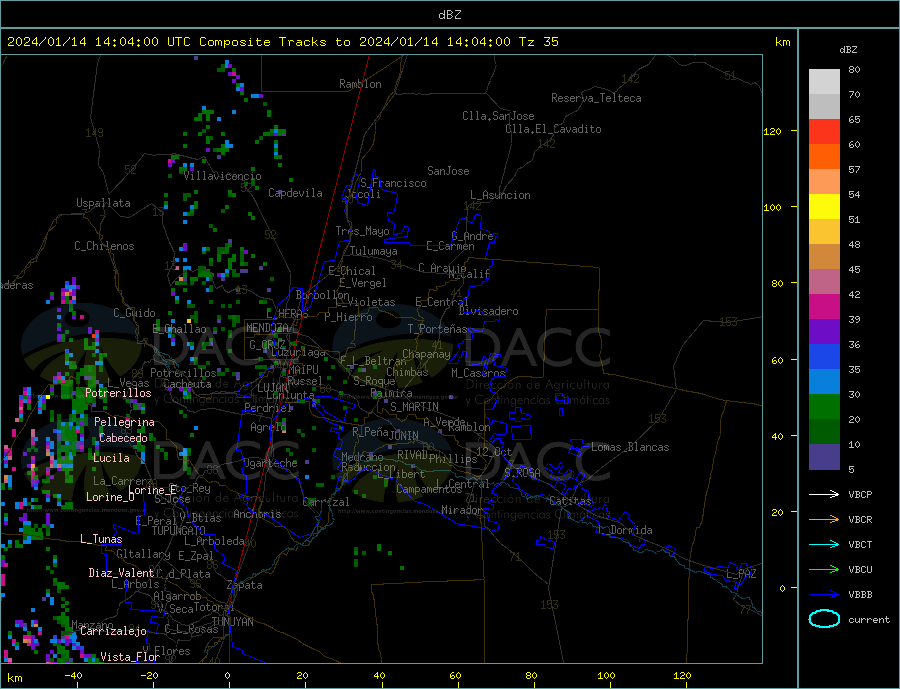Click the 'current' legend label
This screenshot has height=689, width=900.
point(869,620)
